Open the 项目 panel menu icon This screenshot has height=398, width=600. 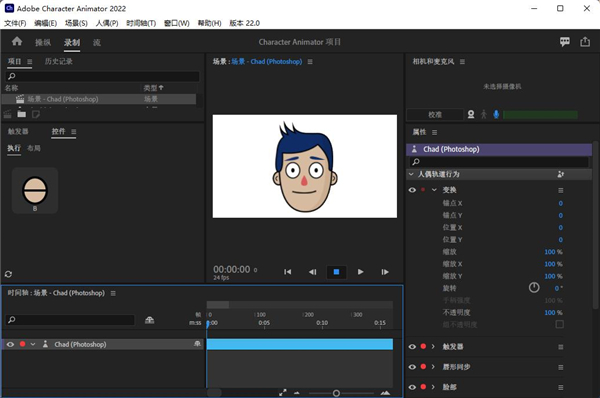[x=30, y=62]
